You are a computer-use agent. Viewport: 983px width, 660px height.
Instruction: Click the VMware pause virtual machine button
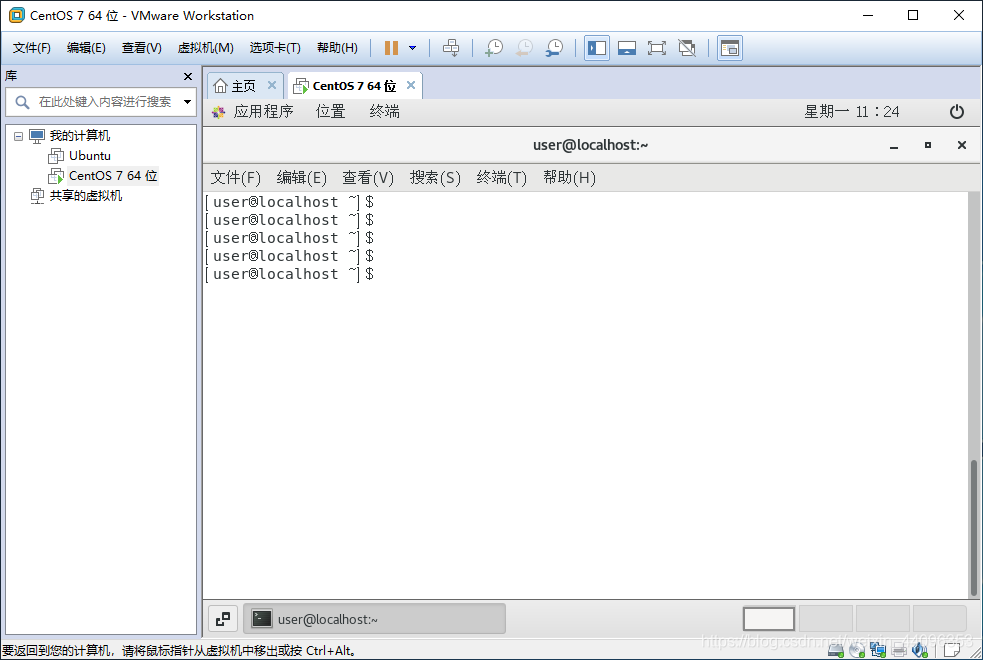click(x=391, y=48)
